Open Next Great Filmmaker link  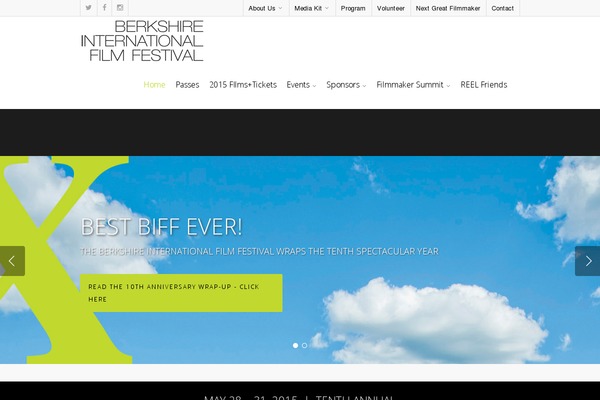click(x=448, y=8)
